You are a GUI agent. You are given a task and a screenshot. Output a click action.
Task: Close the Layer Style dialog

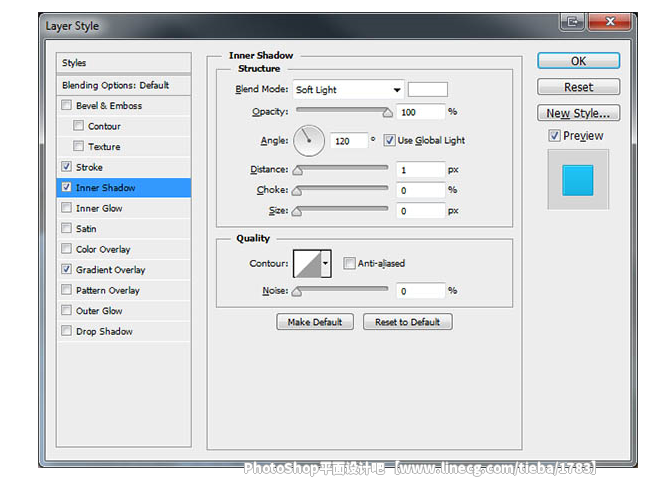(x=610, y=22)
